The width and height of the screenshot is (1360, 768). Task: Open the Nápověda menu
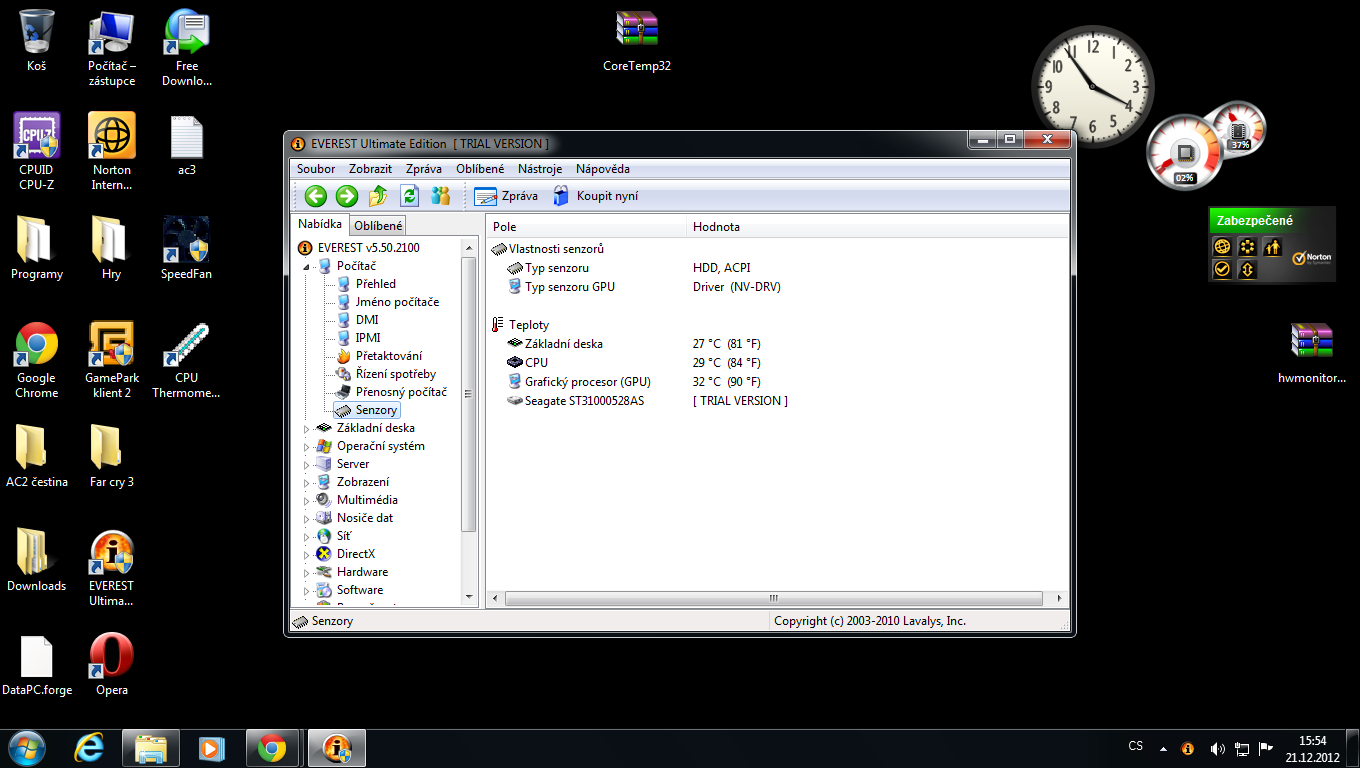(603, 169)
